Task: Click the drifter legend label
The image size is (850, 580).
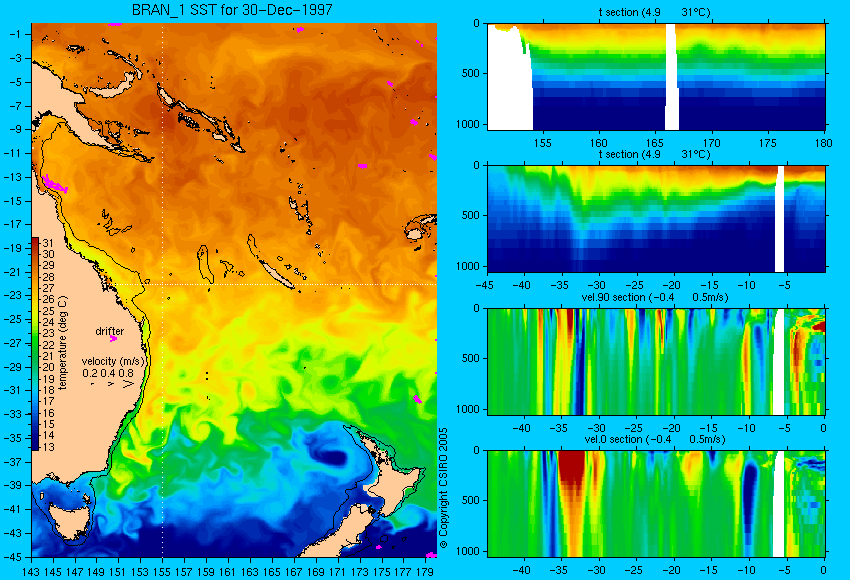Action: (x=110, y=331)
